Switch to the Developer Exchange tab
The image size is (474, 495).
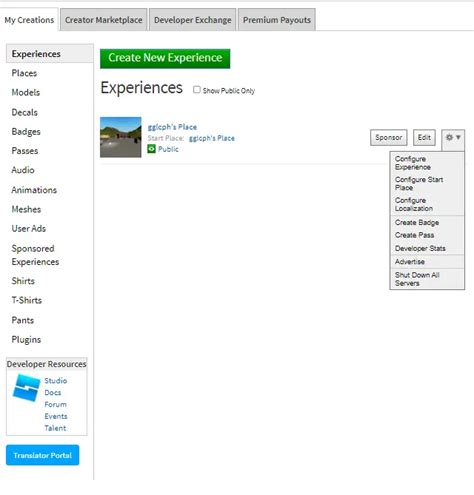coord(193,20)
